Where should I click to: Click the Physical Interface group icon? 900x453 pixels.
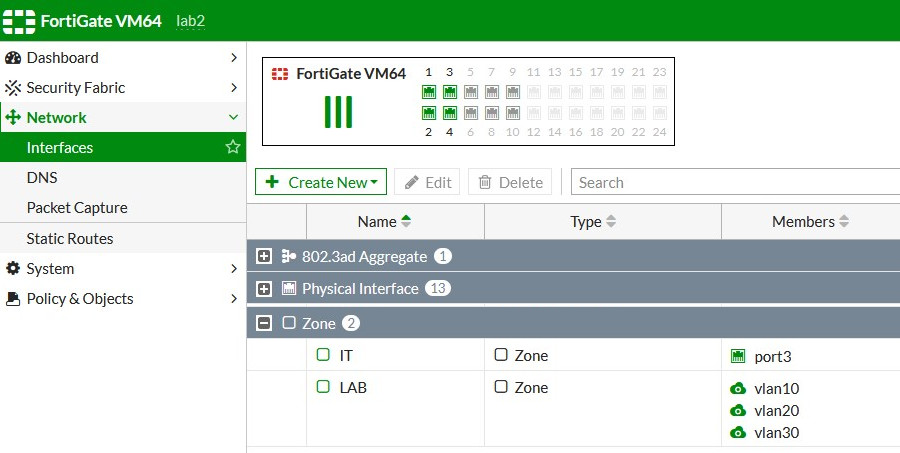(289, 288)
